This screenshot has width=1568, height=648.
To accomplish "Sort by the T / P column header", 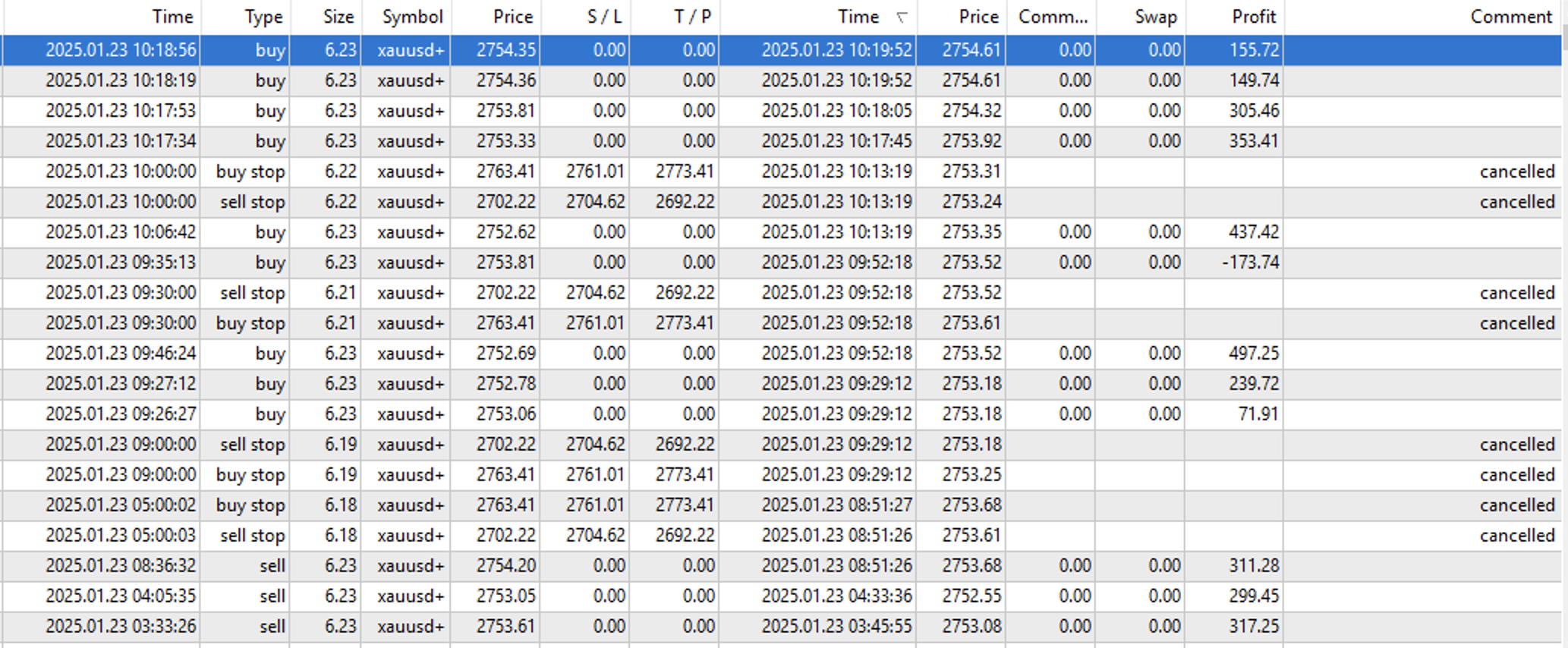I will click(692, 17).
